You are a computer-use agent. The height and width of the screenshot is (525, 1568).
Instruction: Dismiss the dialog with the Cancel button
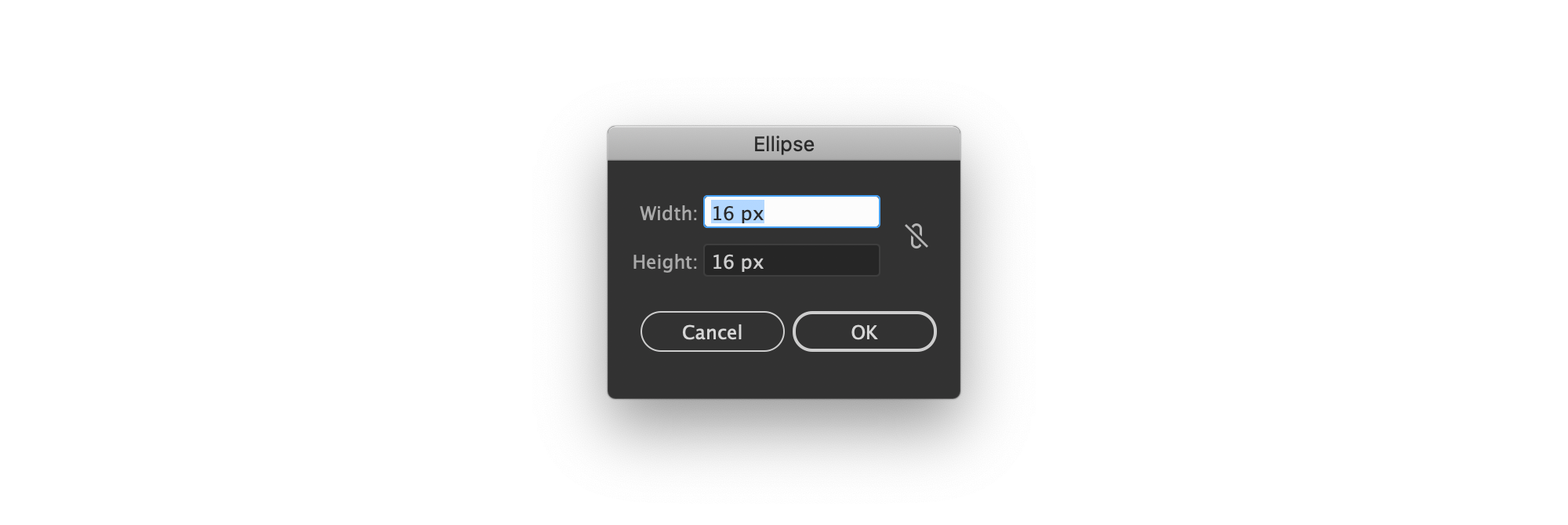[712, 331]
